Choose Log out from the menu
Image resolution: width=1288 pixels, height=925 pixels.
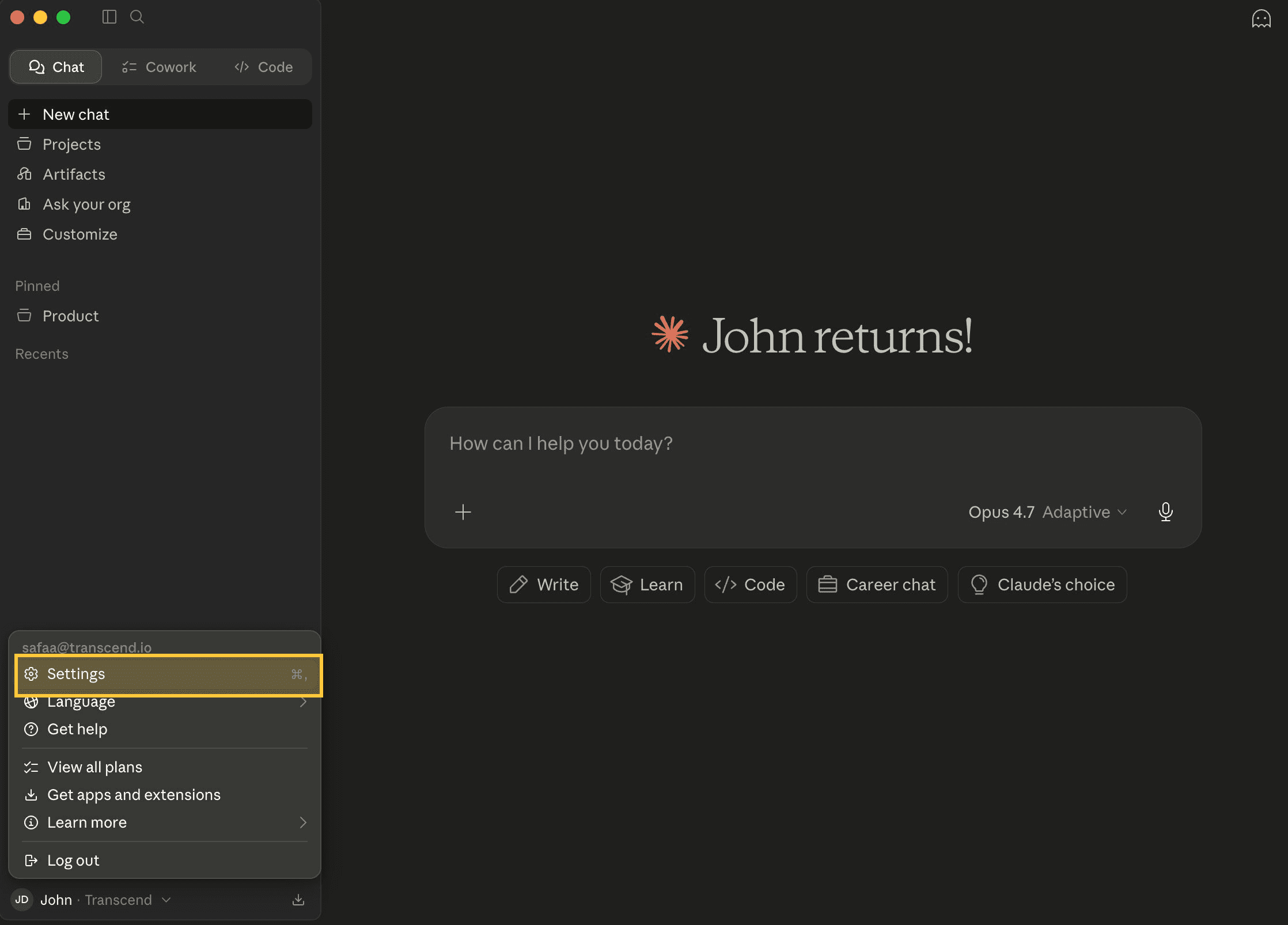tap(165, 860)
